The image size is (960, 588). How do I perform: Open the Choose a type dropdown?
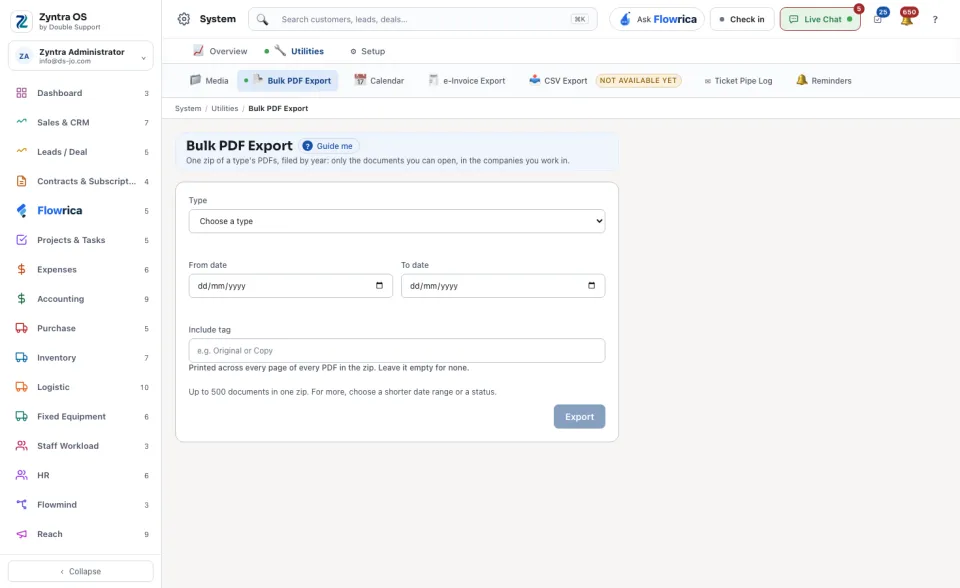tap(397, 221)
